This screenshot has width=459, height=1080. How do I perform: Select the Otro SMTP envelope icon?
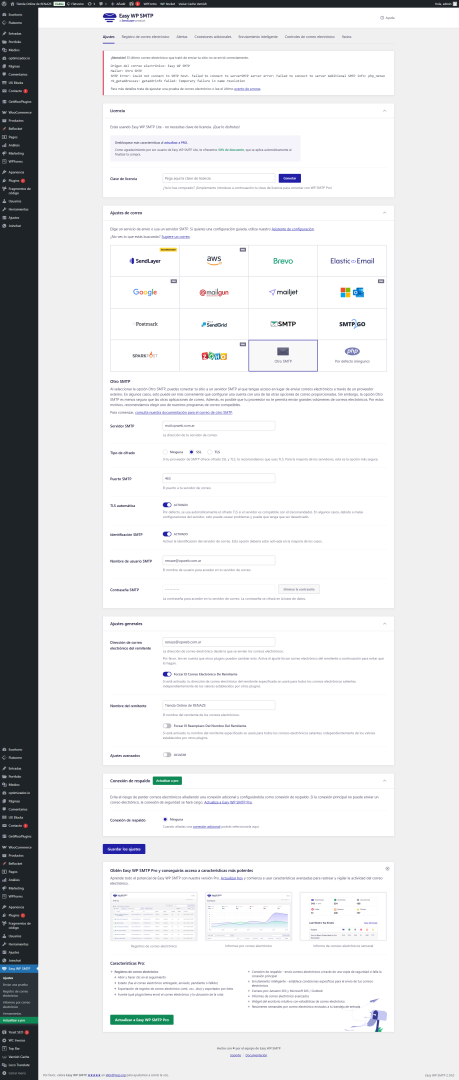[283, 351]
